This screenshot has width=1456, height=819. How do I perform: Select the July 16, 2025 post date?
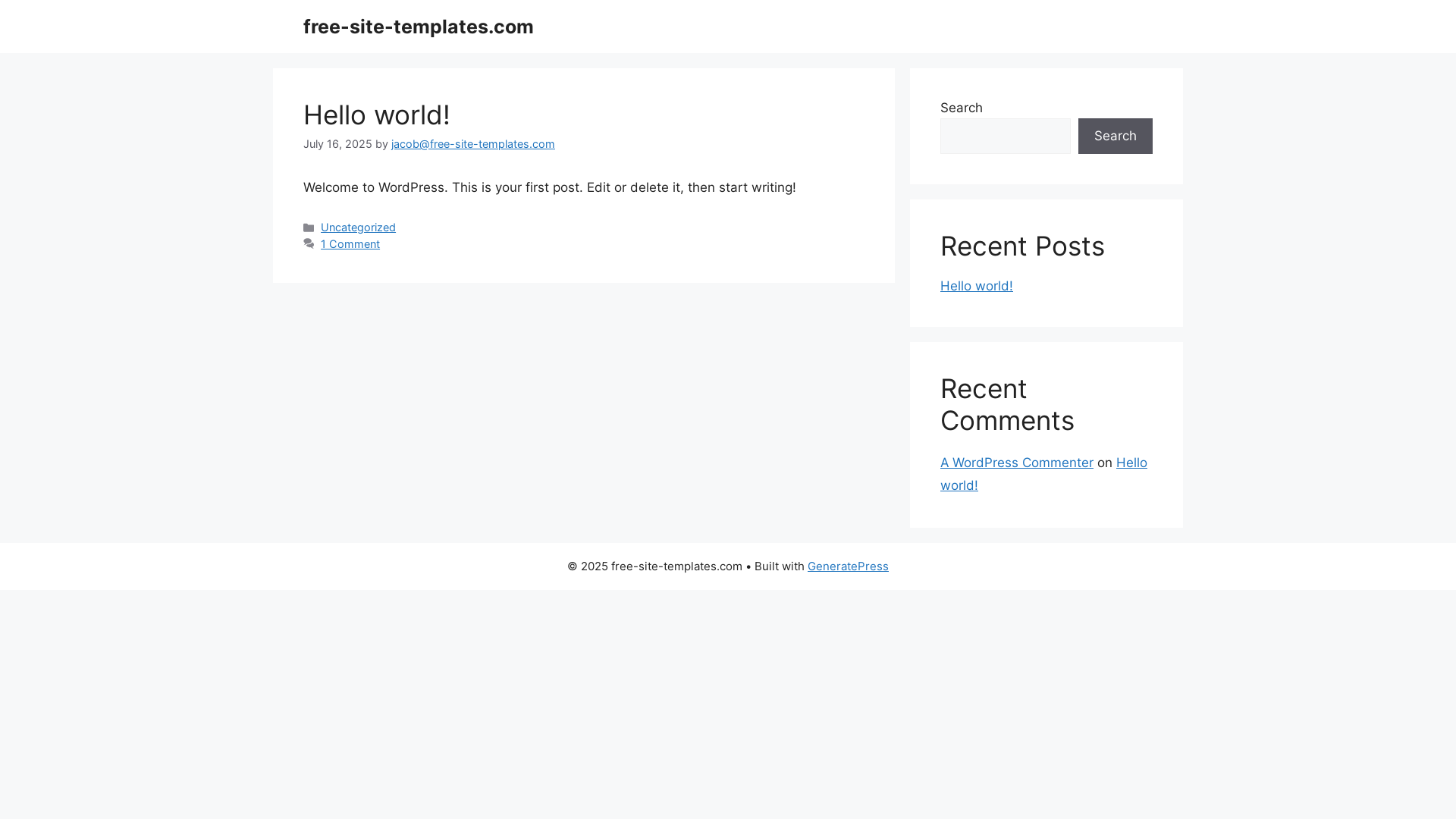pos(337,144)
